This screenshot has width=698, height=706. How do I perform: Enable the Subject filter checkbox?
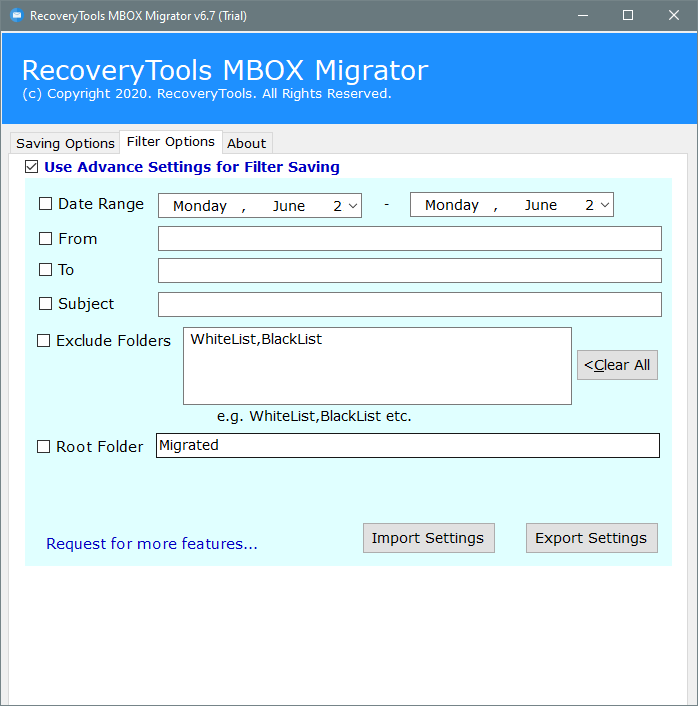click(x=45, y=303)
